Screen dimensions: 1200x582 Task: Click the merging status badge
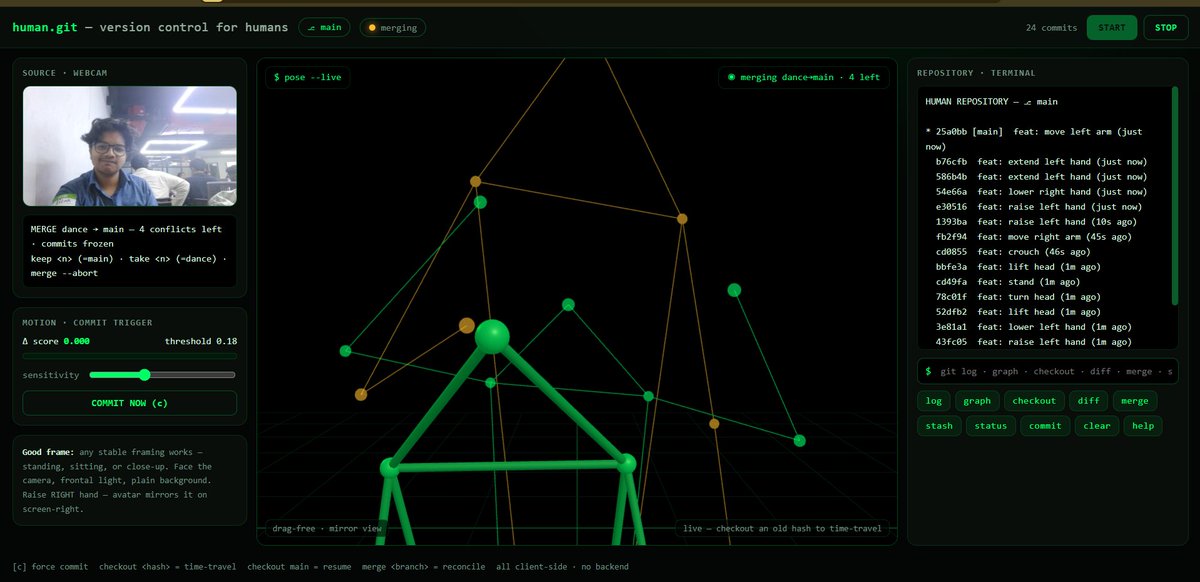click(392, 27)
